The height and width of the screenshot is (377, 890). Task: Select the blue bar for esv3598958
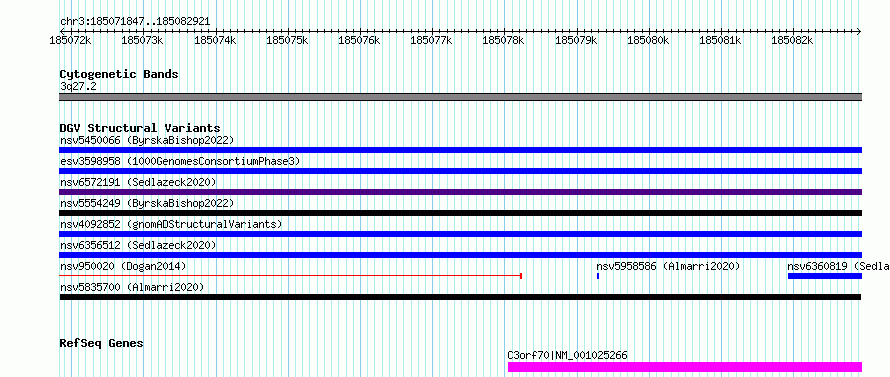[x=461, y=171]
